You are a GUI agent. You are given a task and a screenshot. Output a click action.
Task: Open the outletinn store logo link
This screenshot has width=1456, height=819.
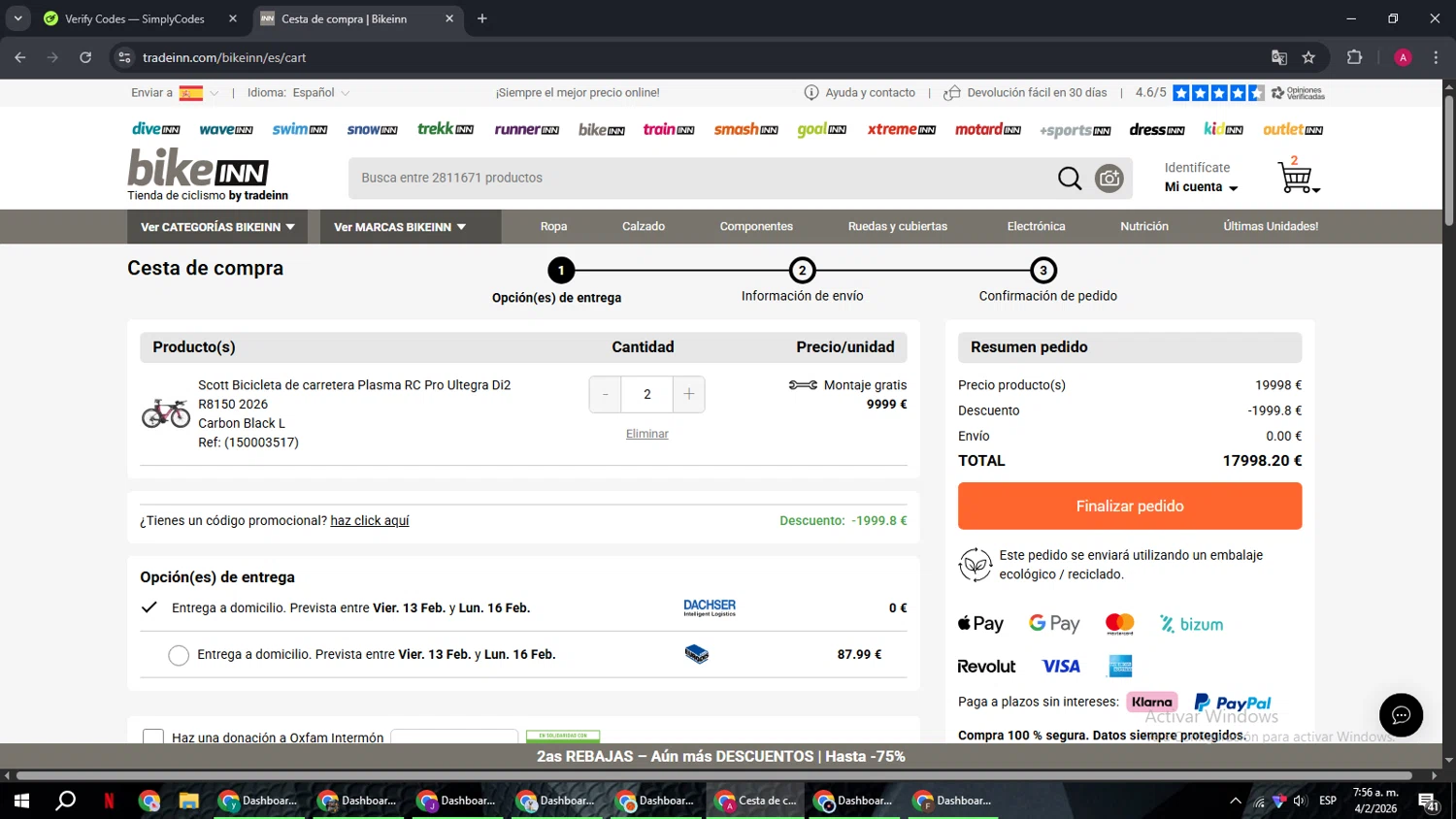1293,129
